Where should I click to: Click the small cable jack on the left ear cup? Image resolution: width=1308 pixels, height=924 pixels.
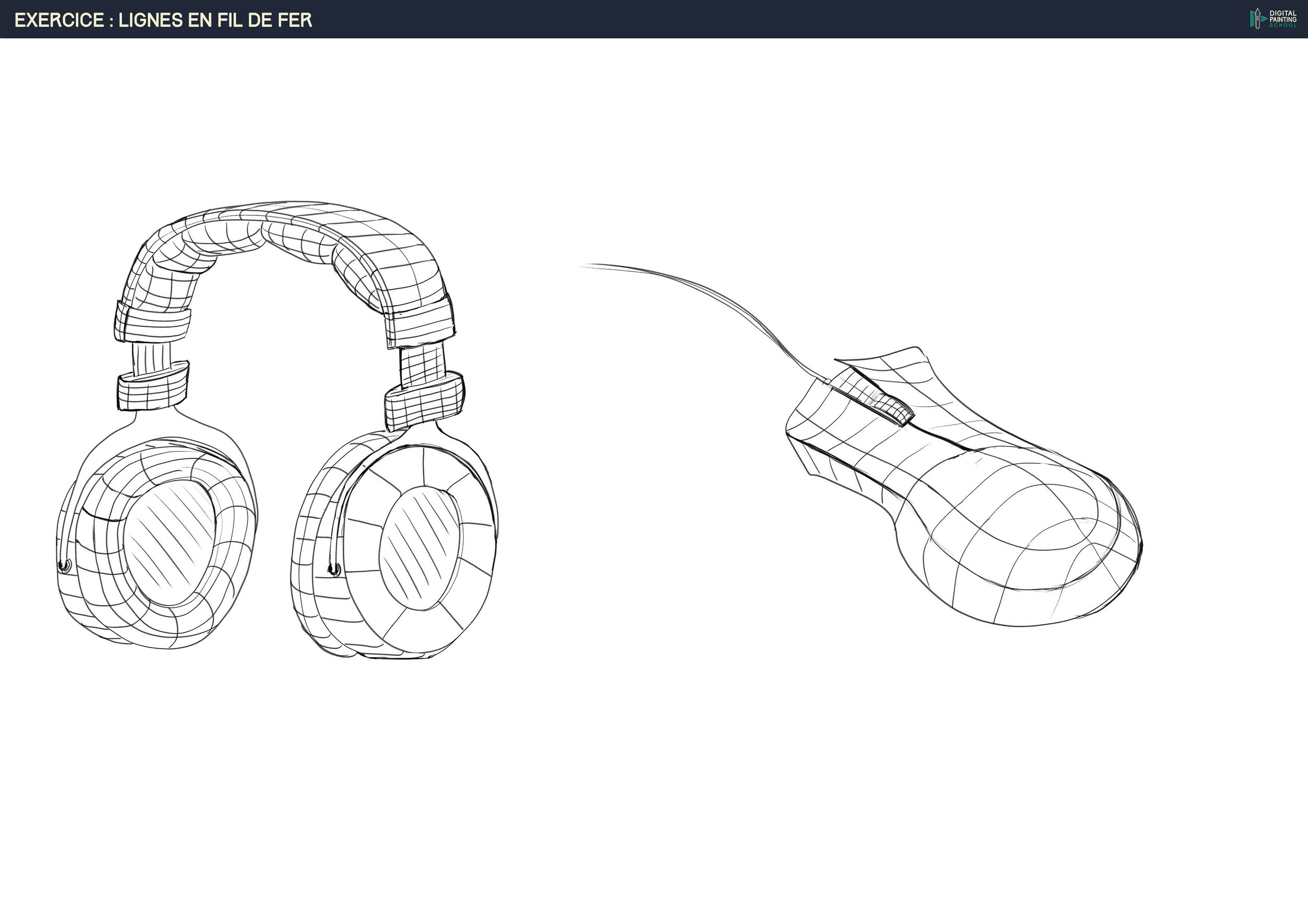[64, 566]
